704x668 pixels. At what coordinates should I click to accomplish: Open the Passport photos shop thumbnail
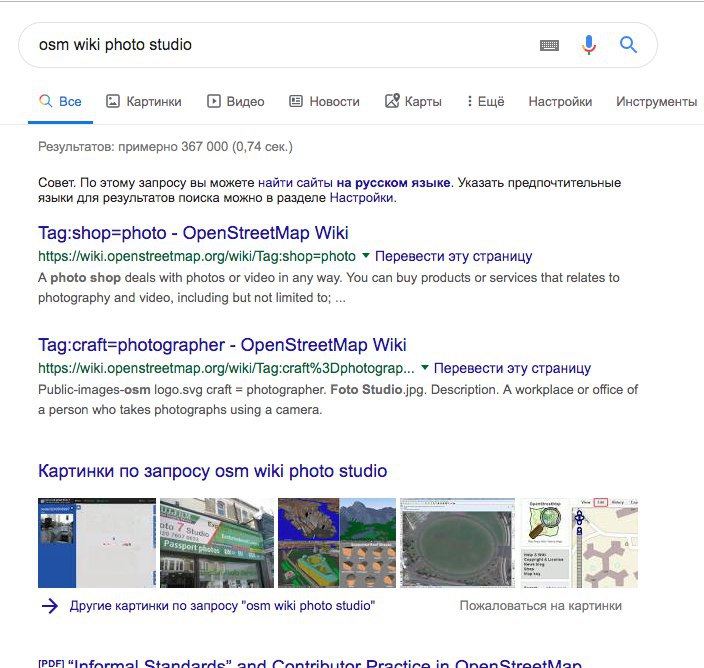point(216,543)
